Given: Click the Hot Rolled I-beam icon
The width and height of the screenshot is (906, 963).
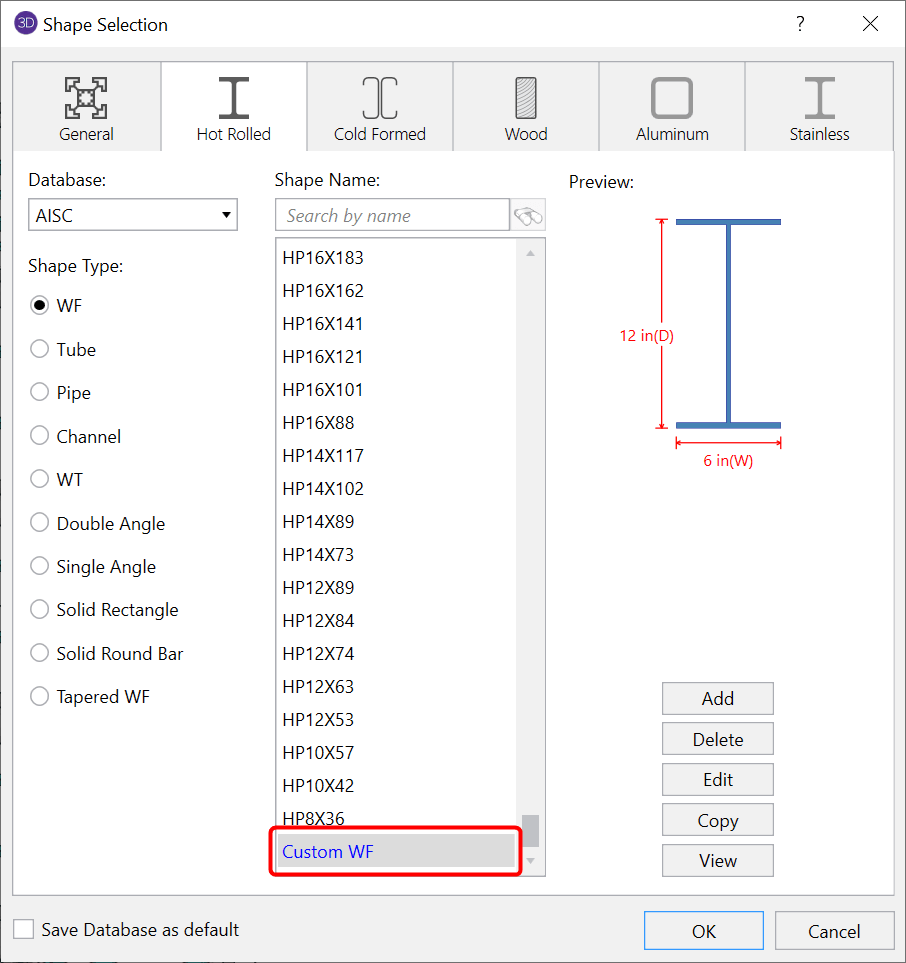Looking at the screenshot, I should pyautogui.click(x=233, y=95).
